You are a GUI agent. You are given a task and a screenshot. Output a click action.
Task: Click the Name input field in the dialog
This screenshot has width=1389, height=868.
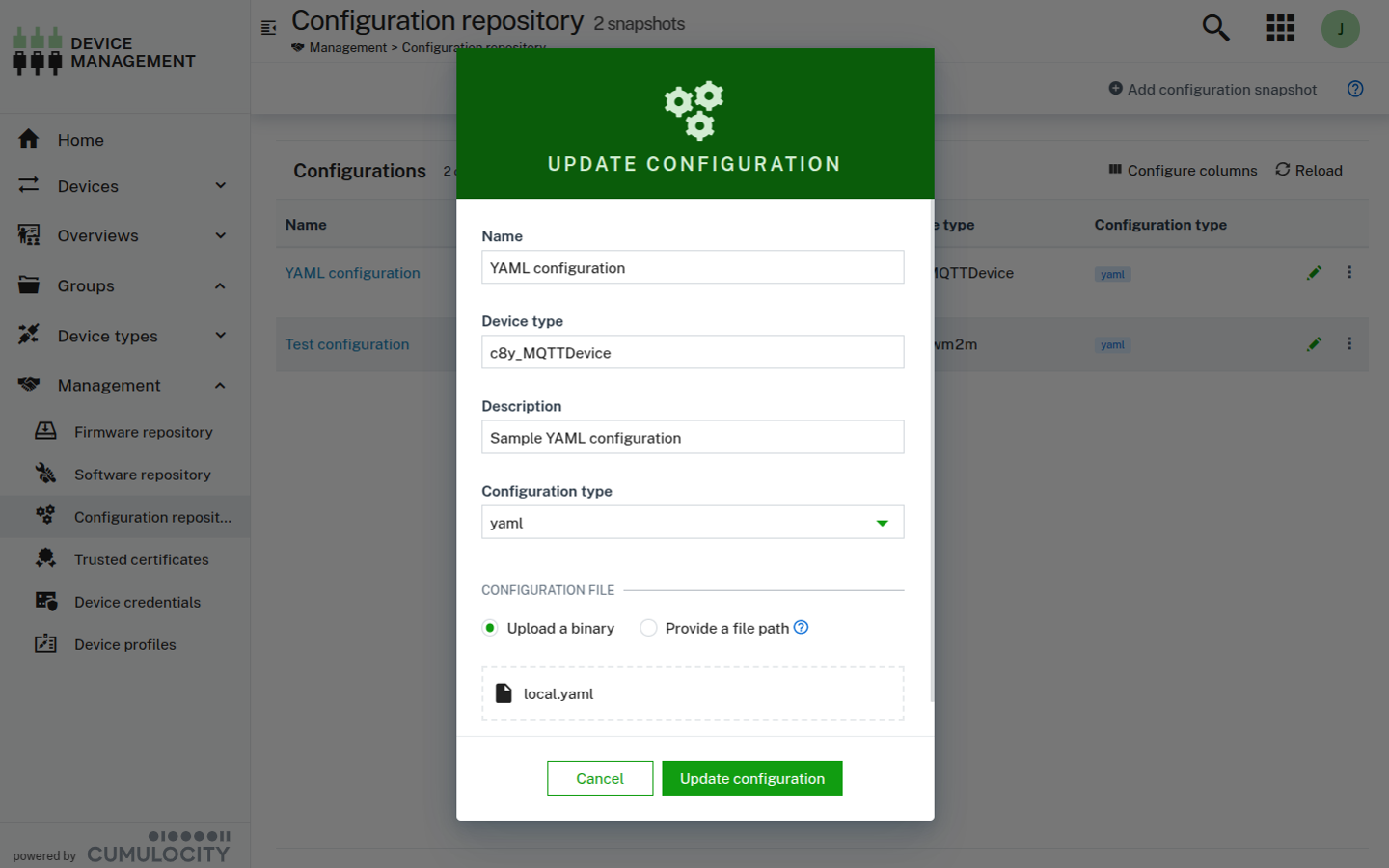692,267
